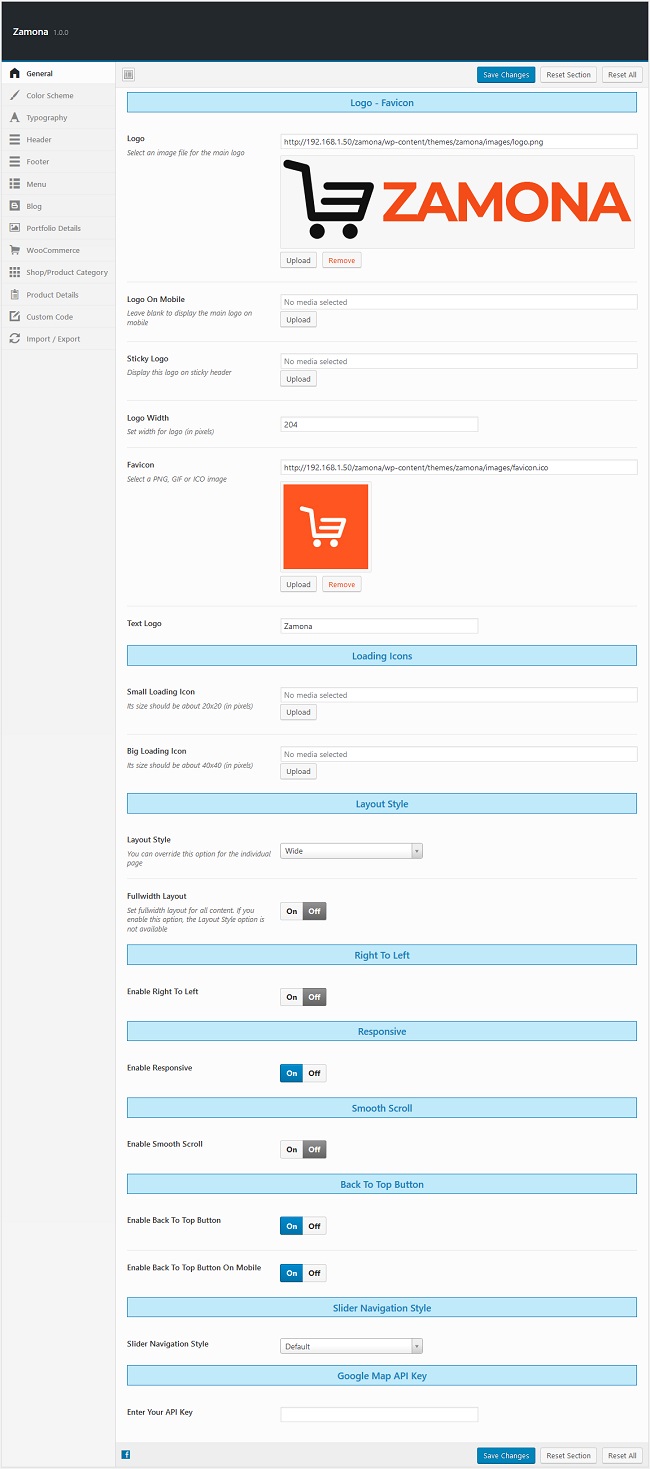This screenshot has width=650, height=1469.
Task: Open the Blog tab
Action: pyautogui.click(x=58, y=206)
